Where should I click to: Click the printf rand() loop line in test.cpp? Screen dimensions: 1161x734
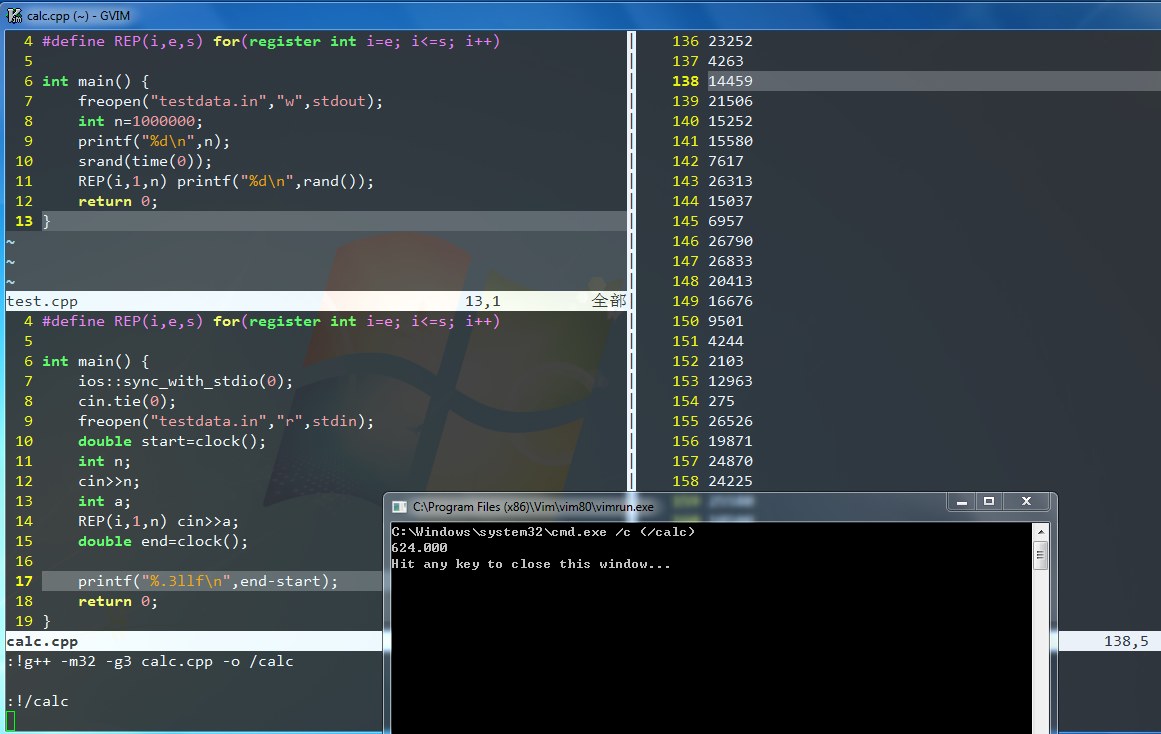(x=226, y=181)
